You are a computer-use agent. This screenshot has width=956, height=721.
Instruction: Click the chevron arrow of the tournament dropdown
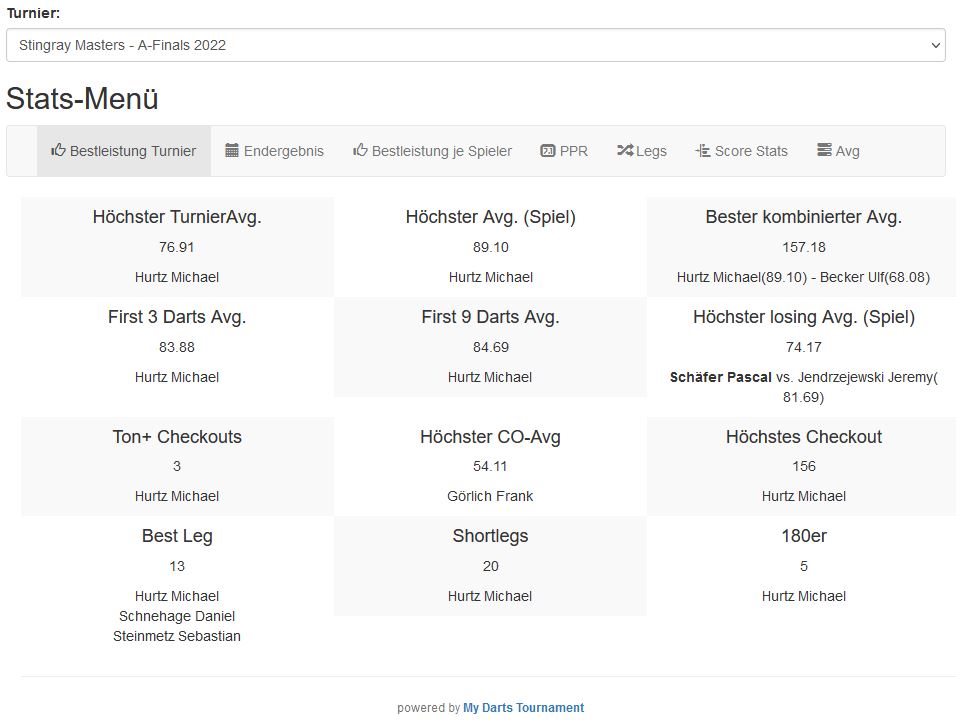tap(935, 45)
